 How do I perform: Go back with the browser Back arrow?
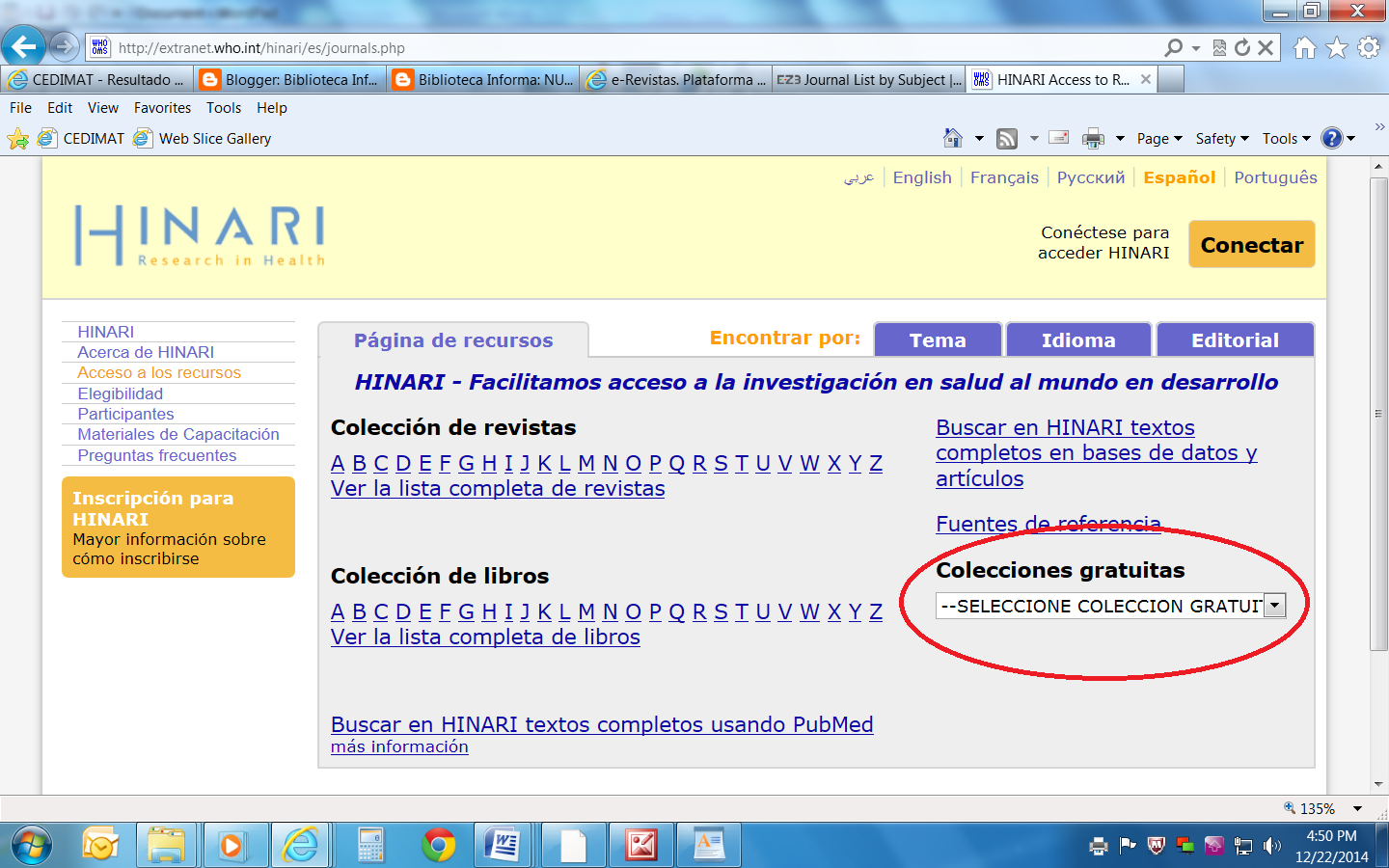tap(23, 46)
